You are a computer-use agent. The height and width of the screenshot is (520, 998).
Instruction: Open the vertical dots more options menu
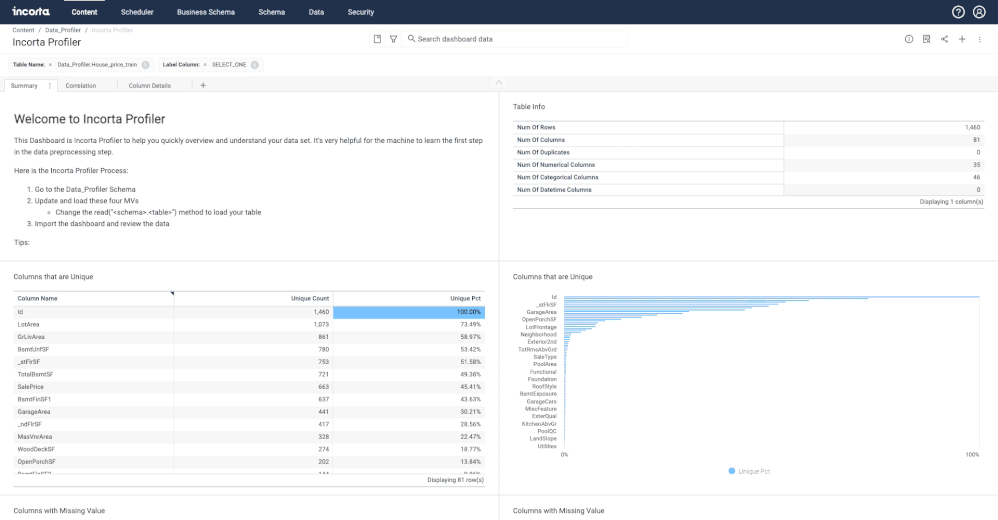coord(980,39)
